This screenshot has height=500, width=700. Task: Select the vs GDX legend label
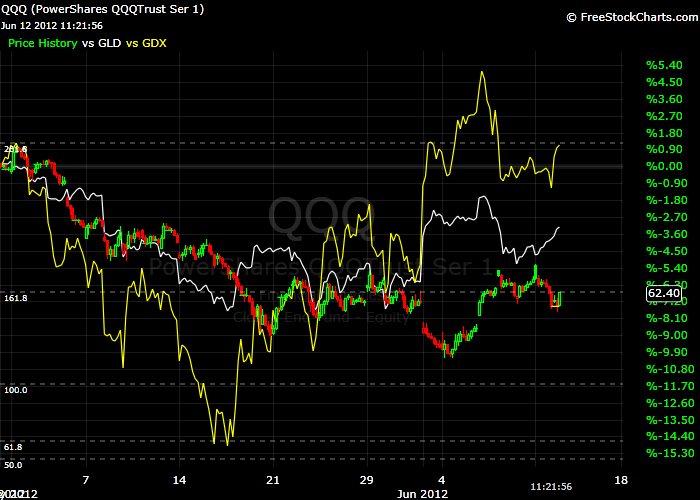[x=146, y=43]
